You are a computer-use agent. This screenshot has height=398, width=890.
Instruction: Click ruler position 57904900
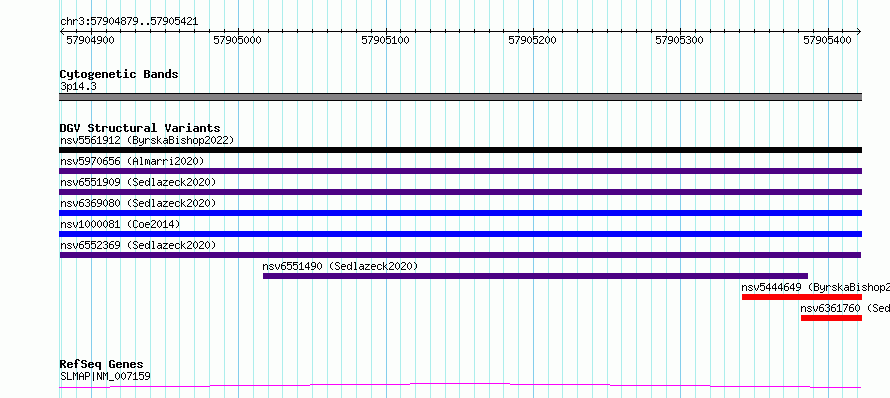coord(90,41)
